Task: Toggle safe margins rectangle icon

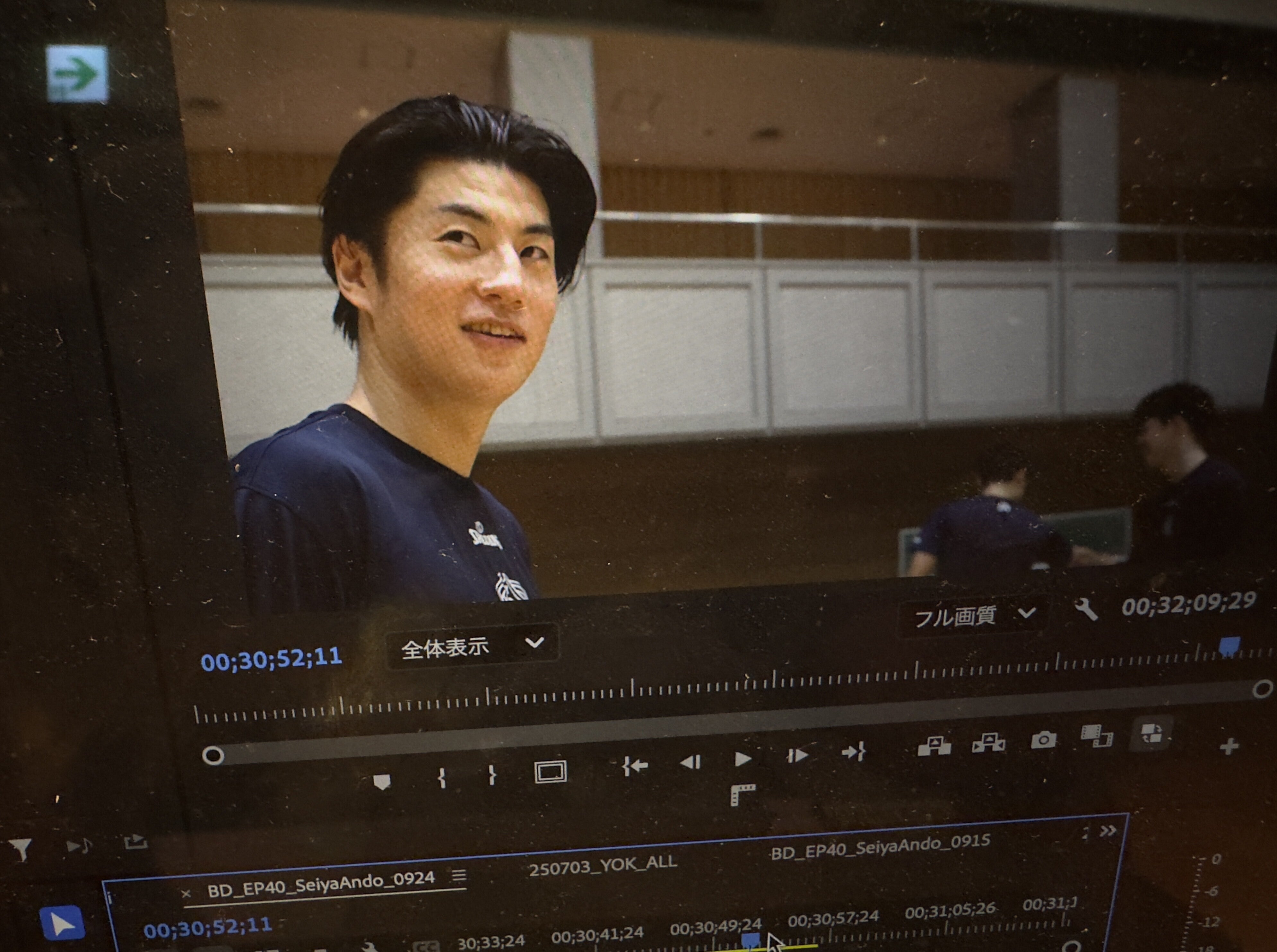Action: (x=550, y=772)
